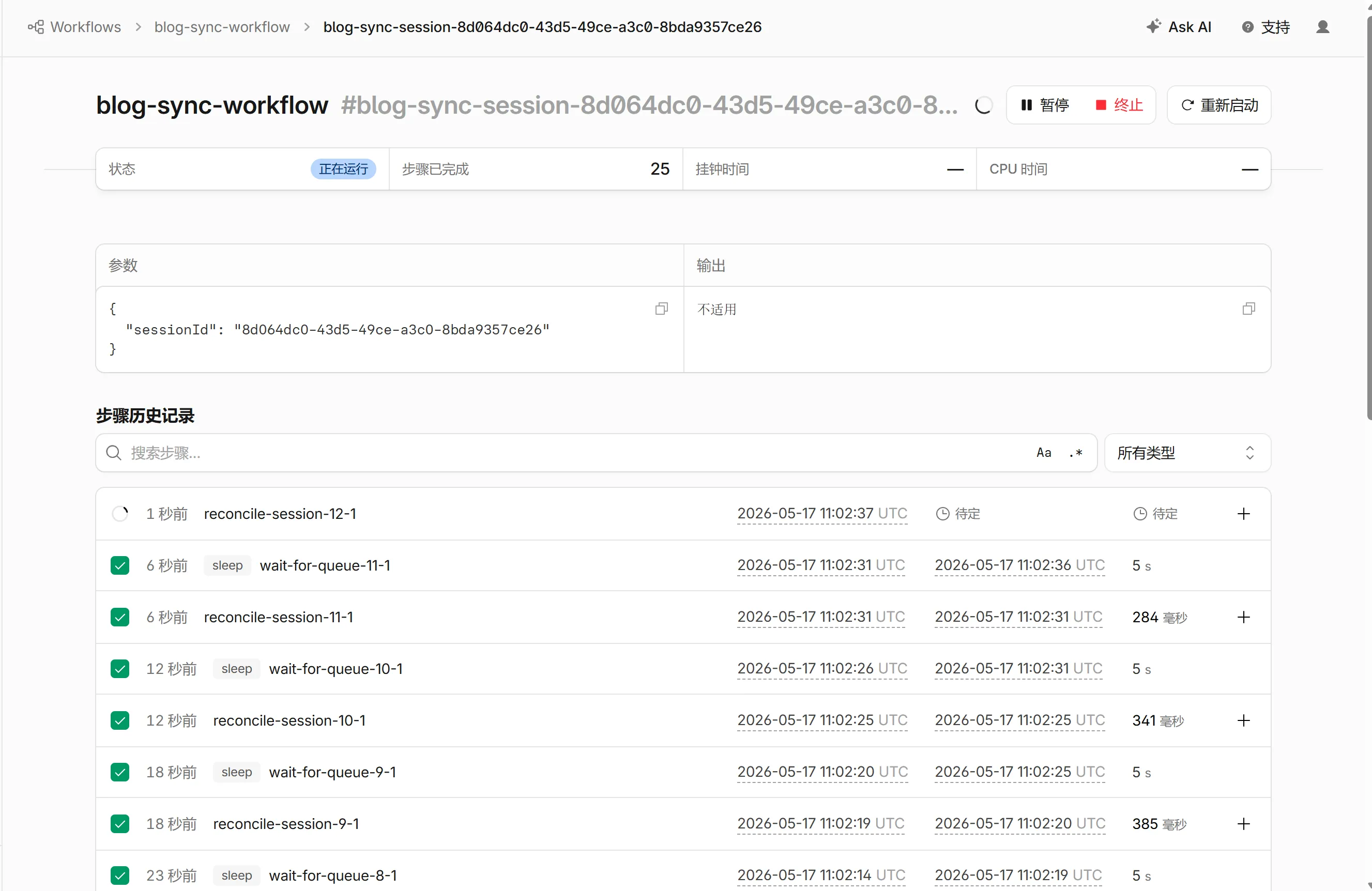
Task: Select step name reconcile-session-12-1
Action: [x=280, y=514]
